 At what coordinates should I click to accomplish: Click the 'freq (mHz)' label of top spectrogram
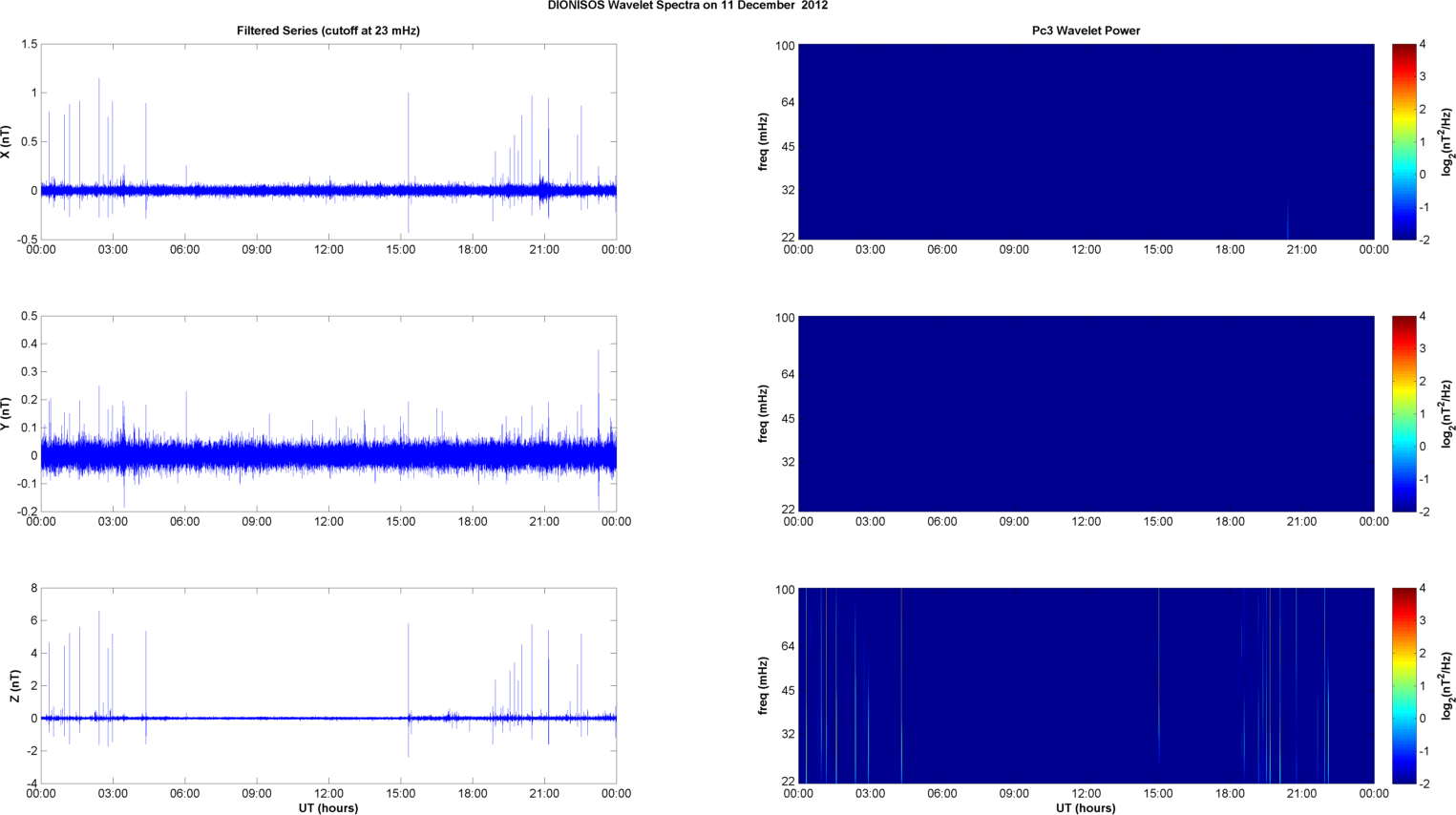pyautogui.click(x=764, y=142)
